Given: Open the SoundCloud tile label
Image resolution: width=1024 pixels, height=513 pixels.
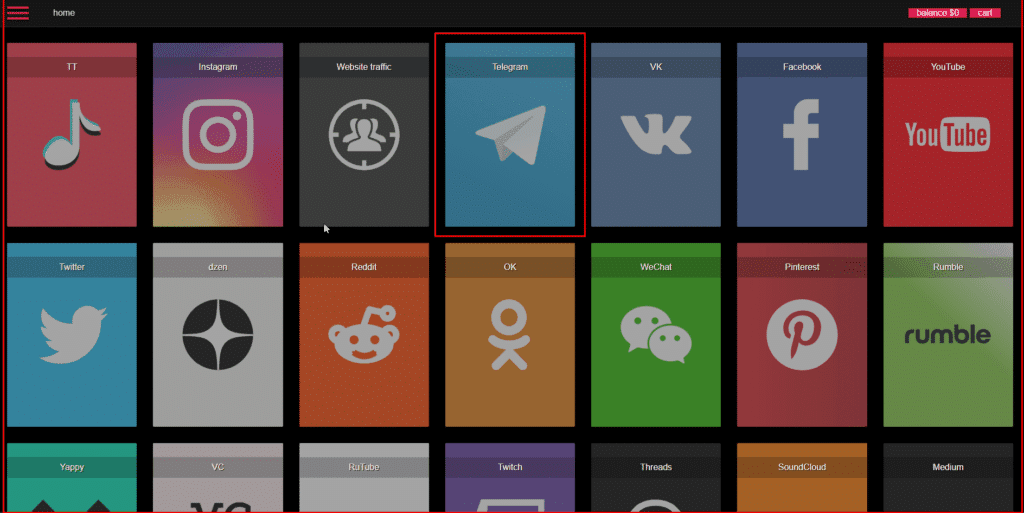Looking at the screenshot, I should [801, 467].
